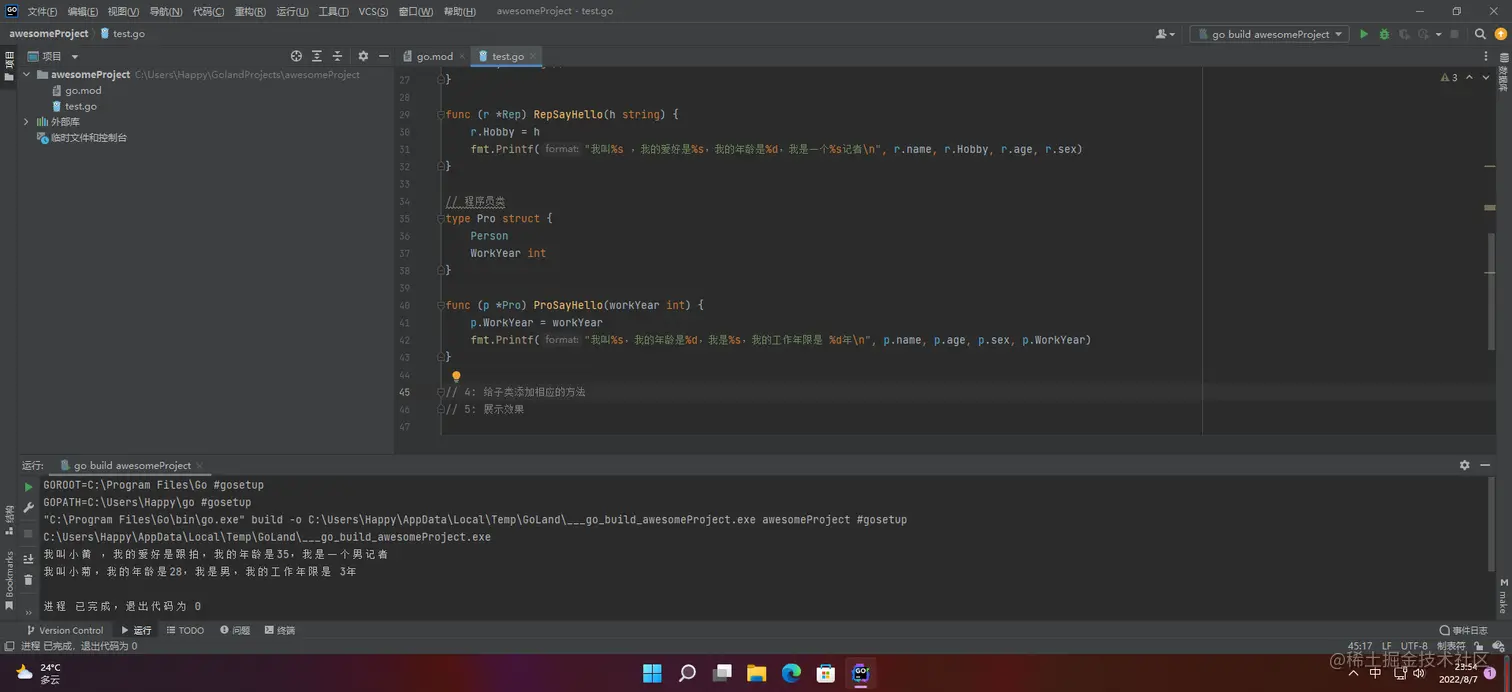
Task: Clear run output with trash icon
Action: point(28,580)
